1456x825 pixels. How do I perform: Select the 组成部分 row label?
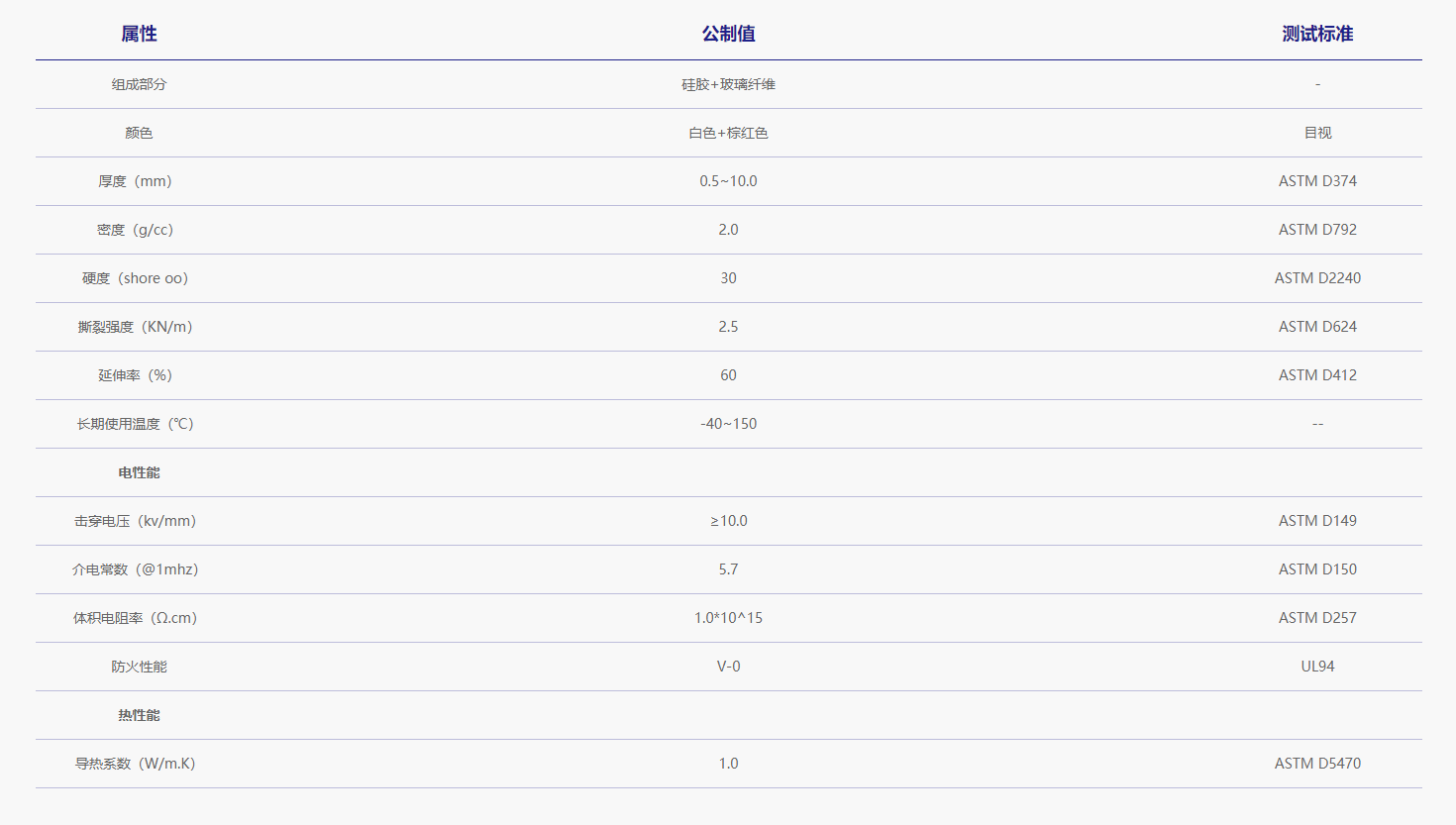pos(139,84)
